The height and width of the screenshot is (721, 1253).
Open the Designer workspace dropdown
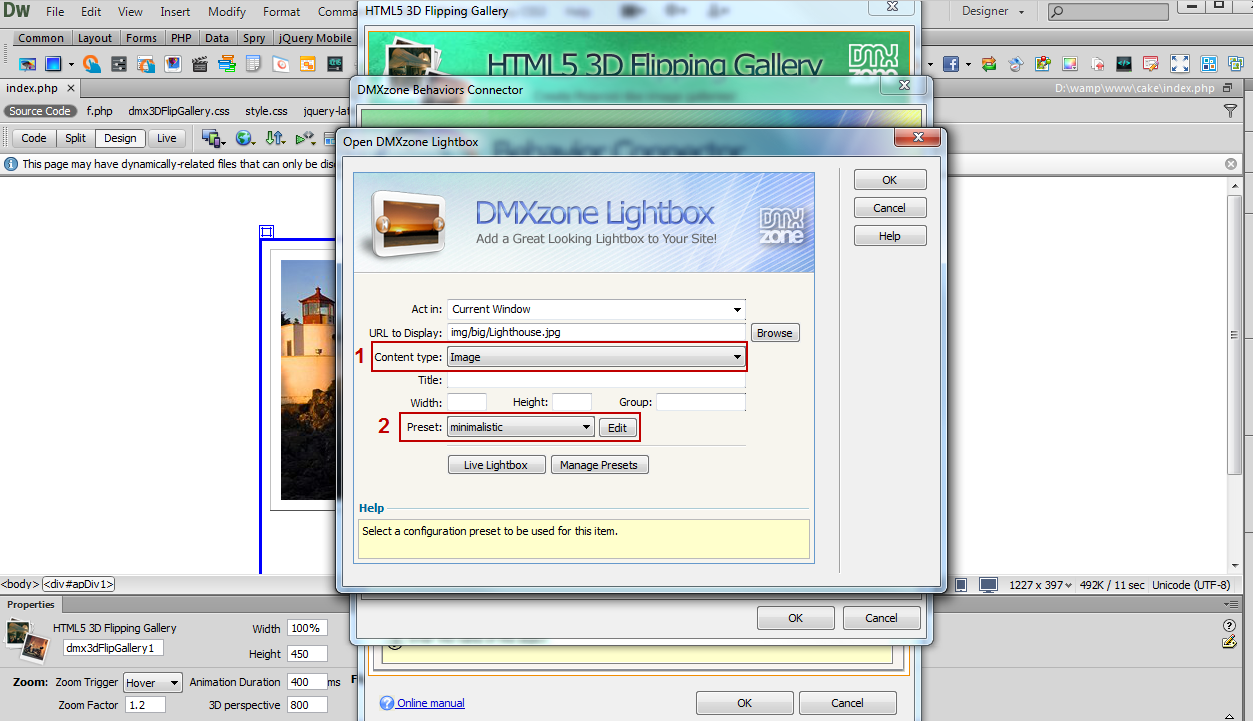tap(993, 11)
